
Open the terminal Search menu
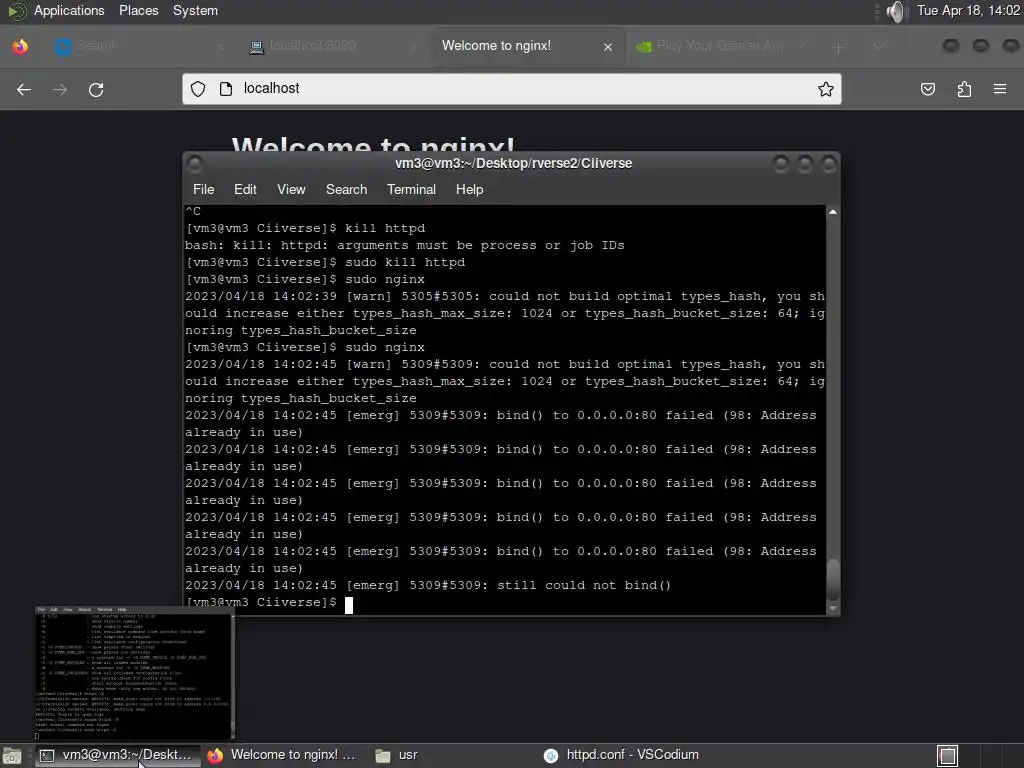(x=346, y=189)
